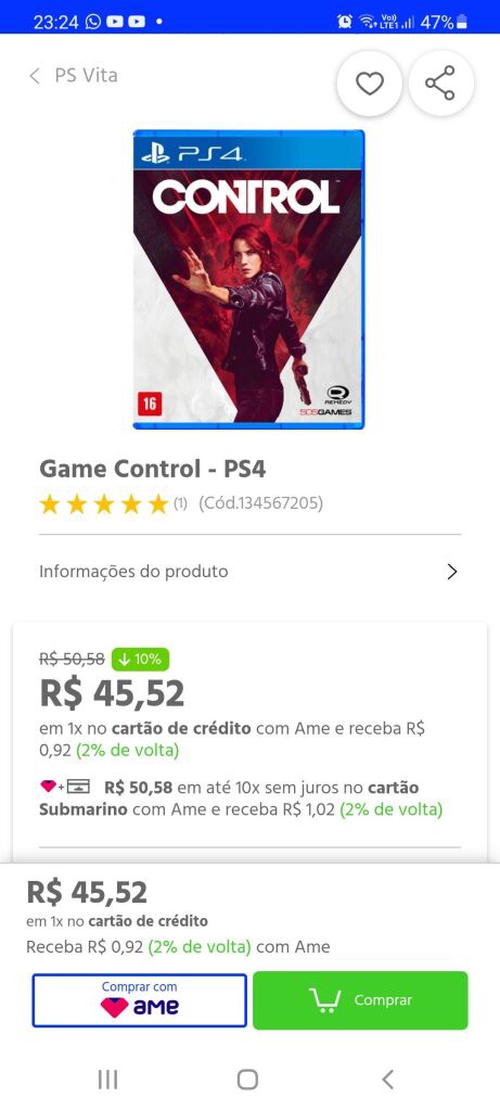Tap the Ame heart logo
The height and width of the screenshot is (1111, 500).
tap(115, 1007)
